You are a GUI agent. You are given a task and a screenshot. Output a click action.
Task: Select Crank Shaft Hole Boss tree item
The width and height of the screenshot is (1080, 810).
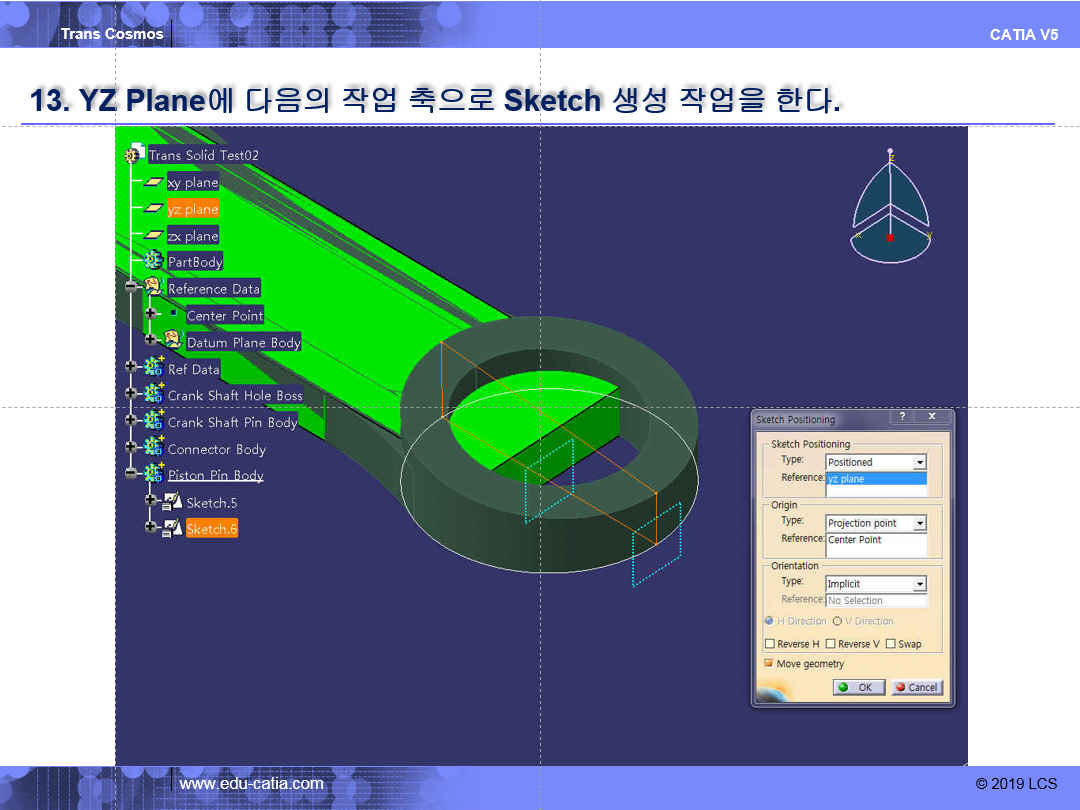235,395
